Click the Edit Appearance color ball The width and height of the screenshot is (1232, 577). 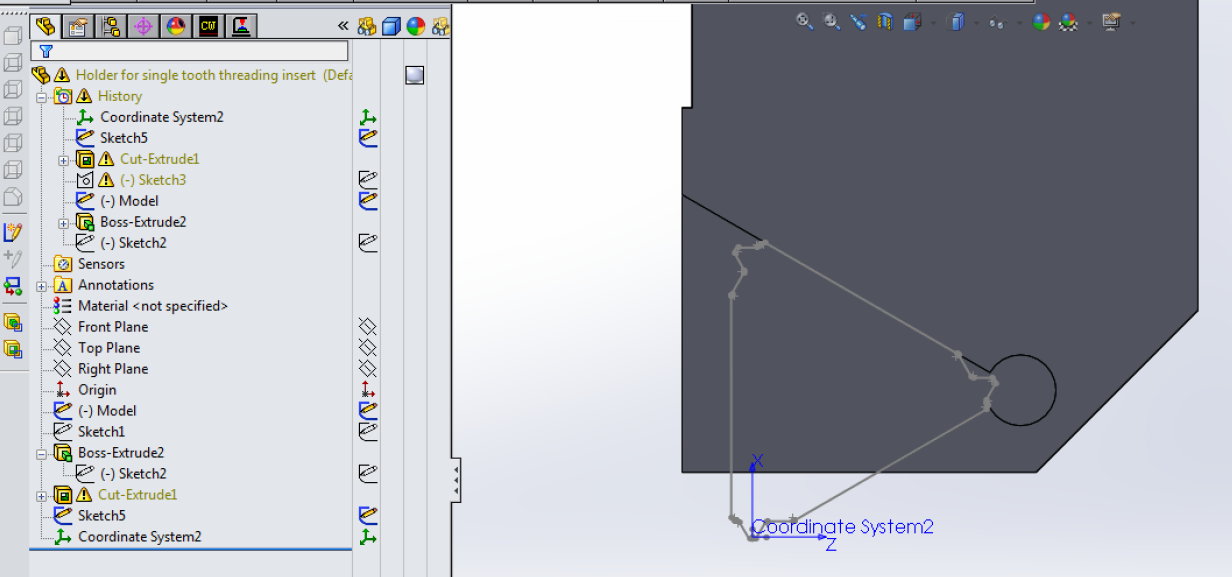(x=1041, y=21)
